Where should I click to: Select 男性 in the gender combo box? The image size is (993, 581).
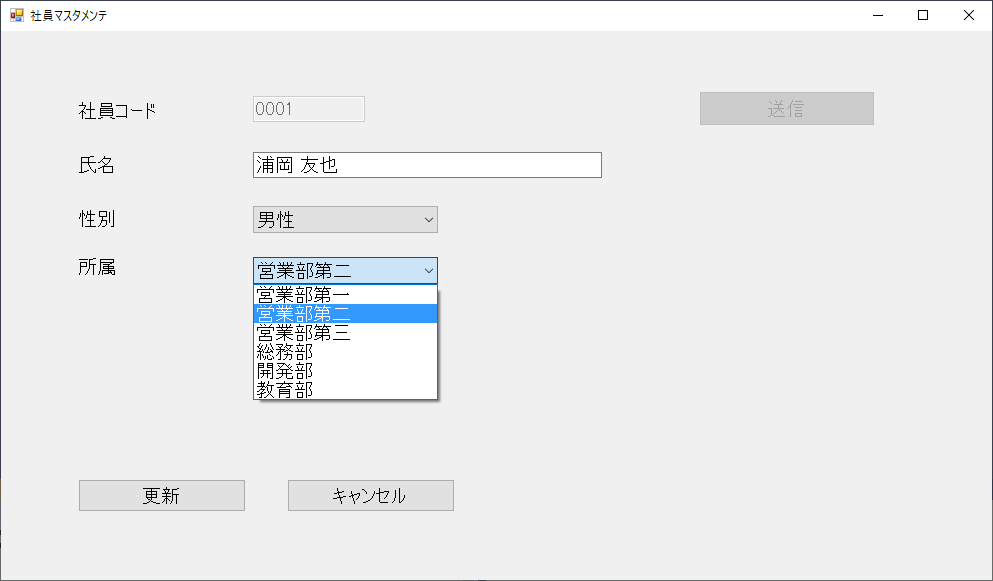coord(330,219)
